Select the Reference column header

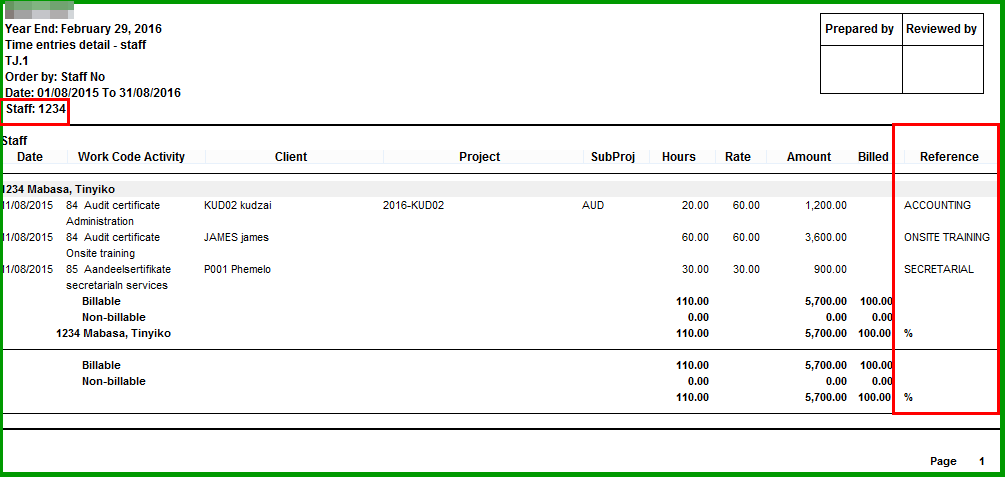(949, 157)
